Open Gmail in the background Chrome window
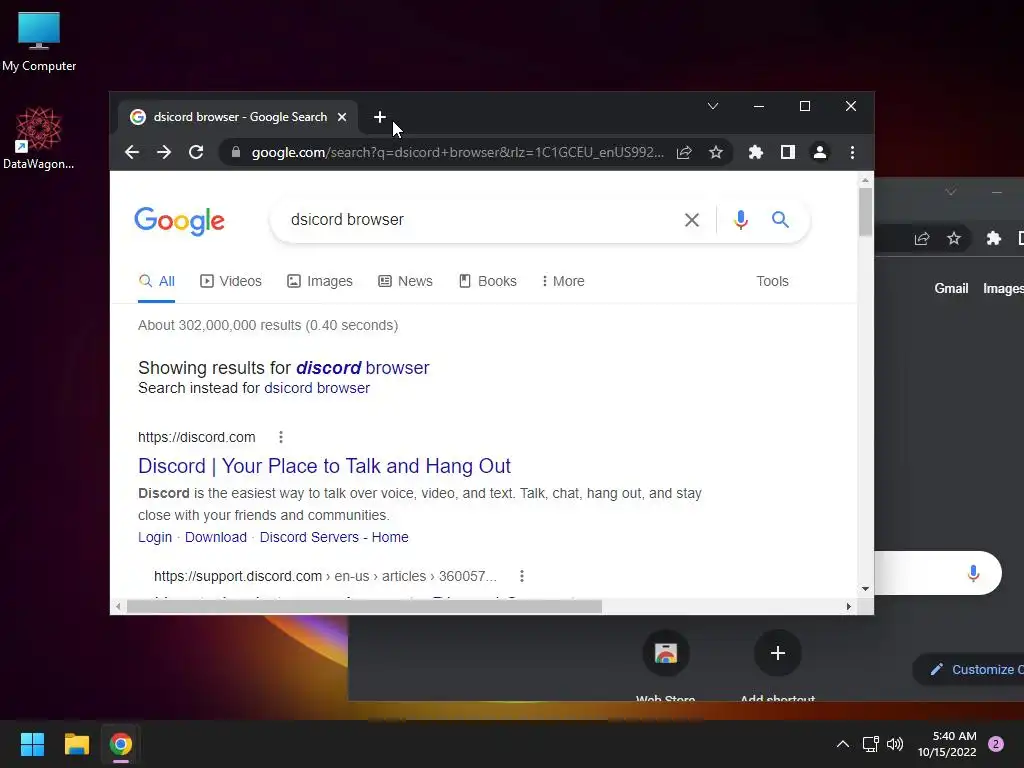 click(x=951, y=289)
